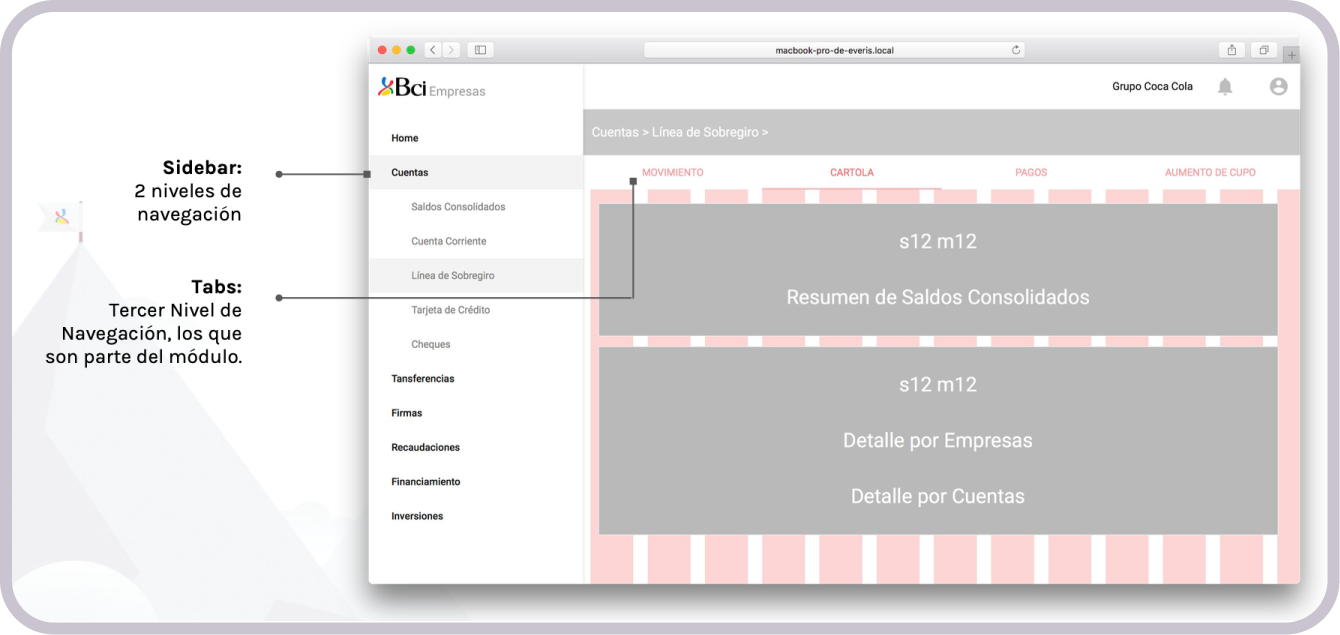Click the Home sidebar link

tap(405, 138)
